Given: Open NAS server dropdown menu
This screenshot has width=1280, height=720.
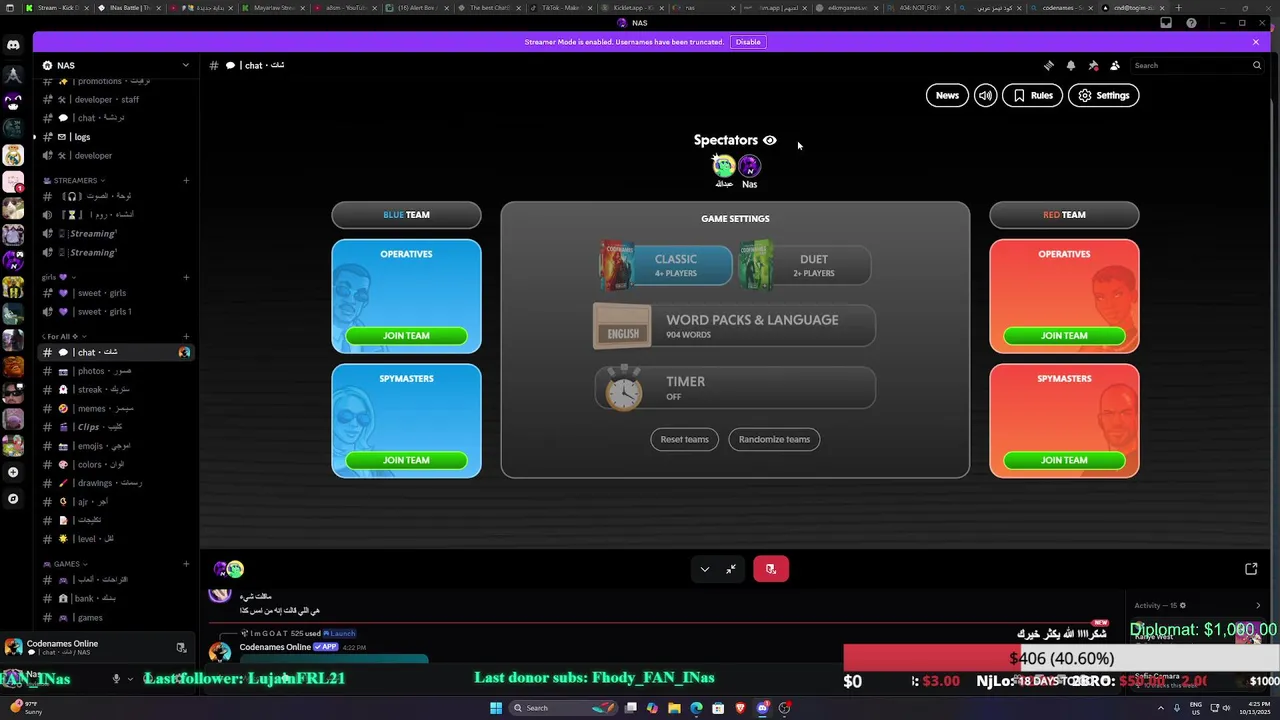Looking at the screenshot, I should (185, 65).
